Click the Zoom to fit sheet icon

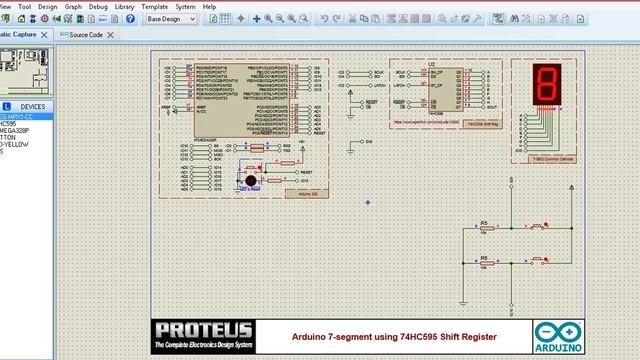[292, 19]
